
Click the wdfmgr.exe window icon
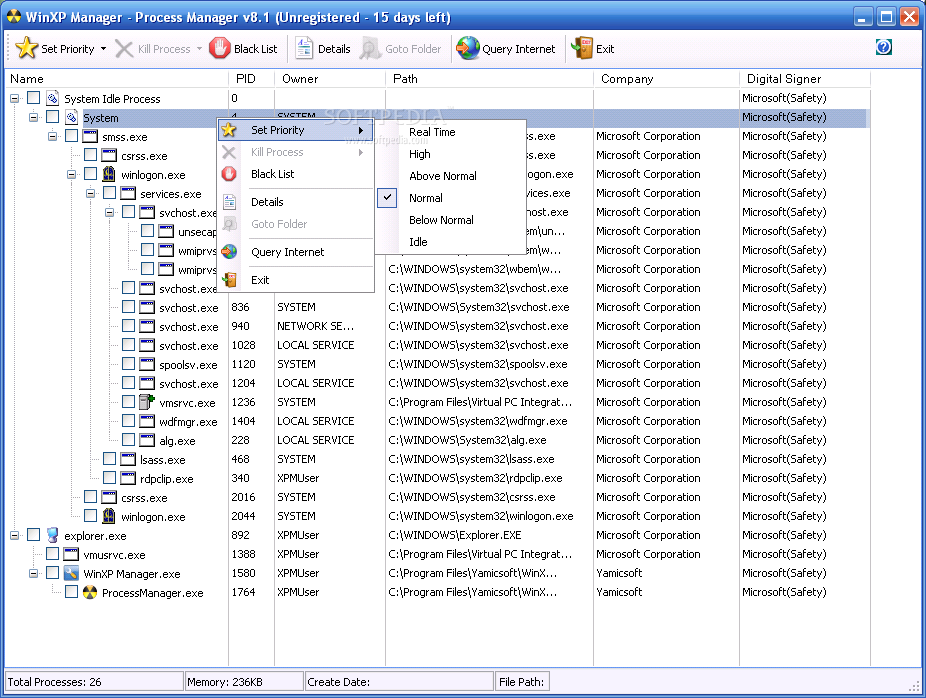[x=147, y=421]
